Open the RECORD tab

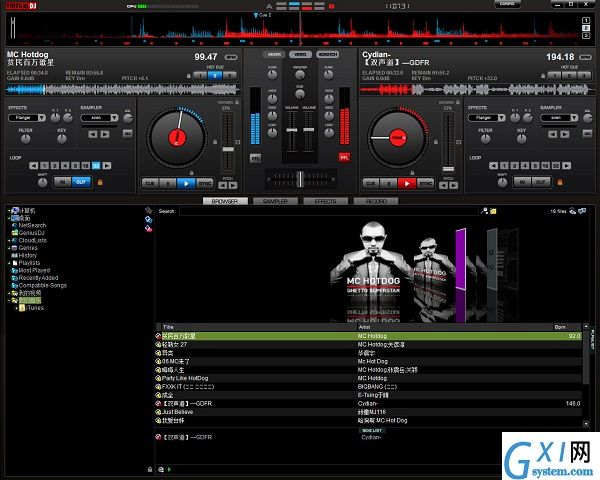coord(376,201)
